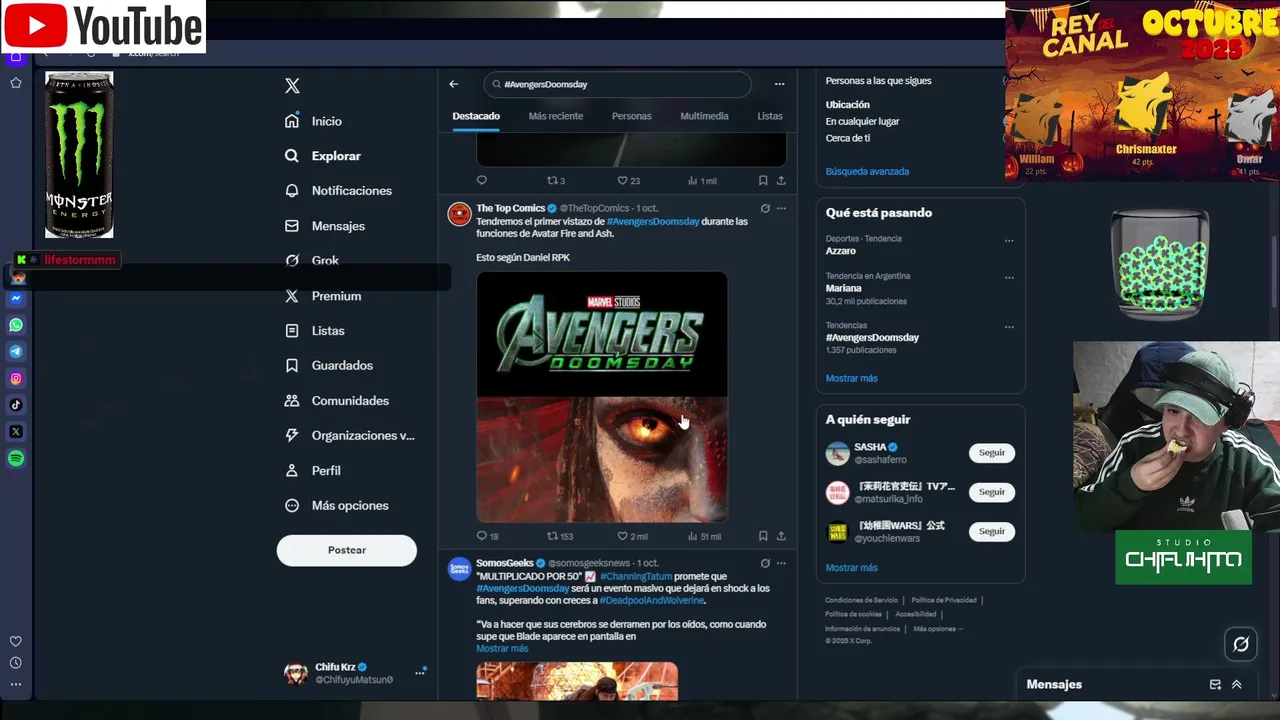This screenshot has height=720, width=1280.
Task: Open Grok icon on SomosGeeks post
Action: click(765, 563)
